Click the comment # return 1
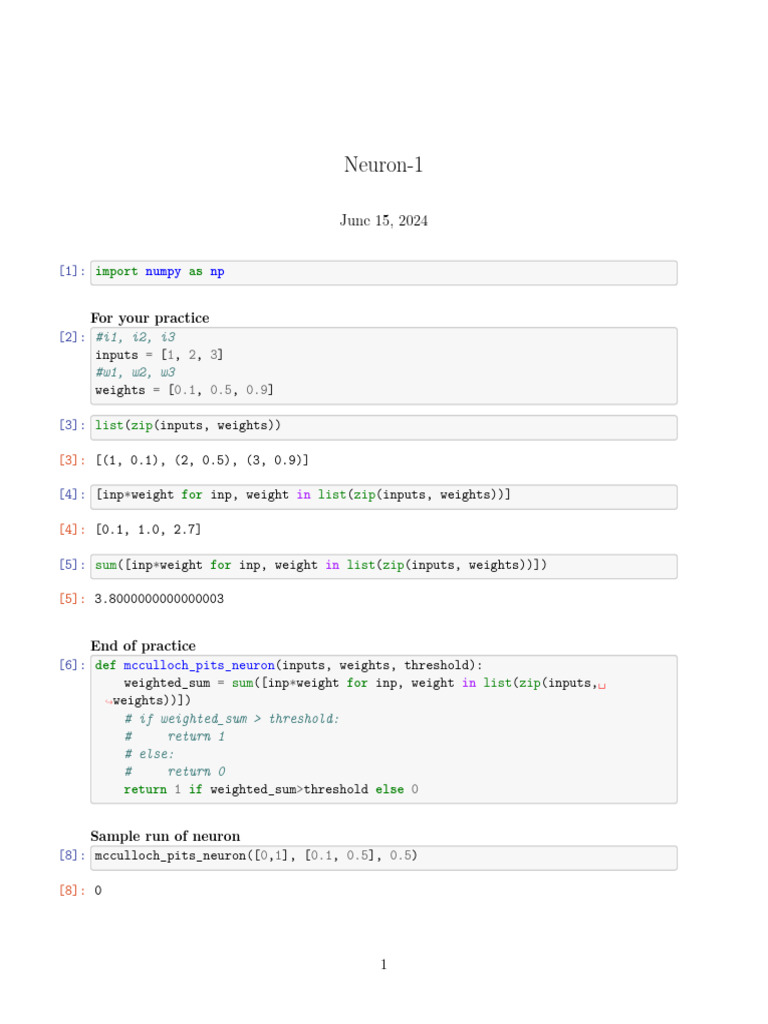The height and width of the screenshot is (1024, 768). pos(174,737)
